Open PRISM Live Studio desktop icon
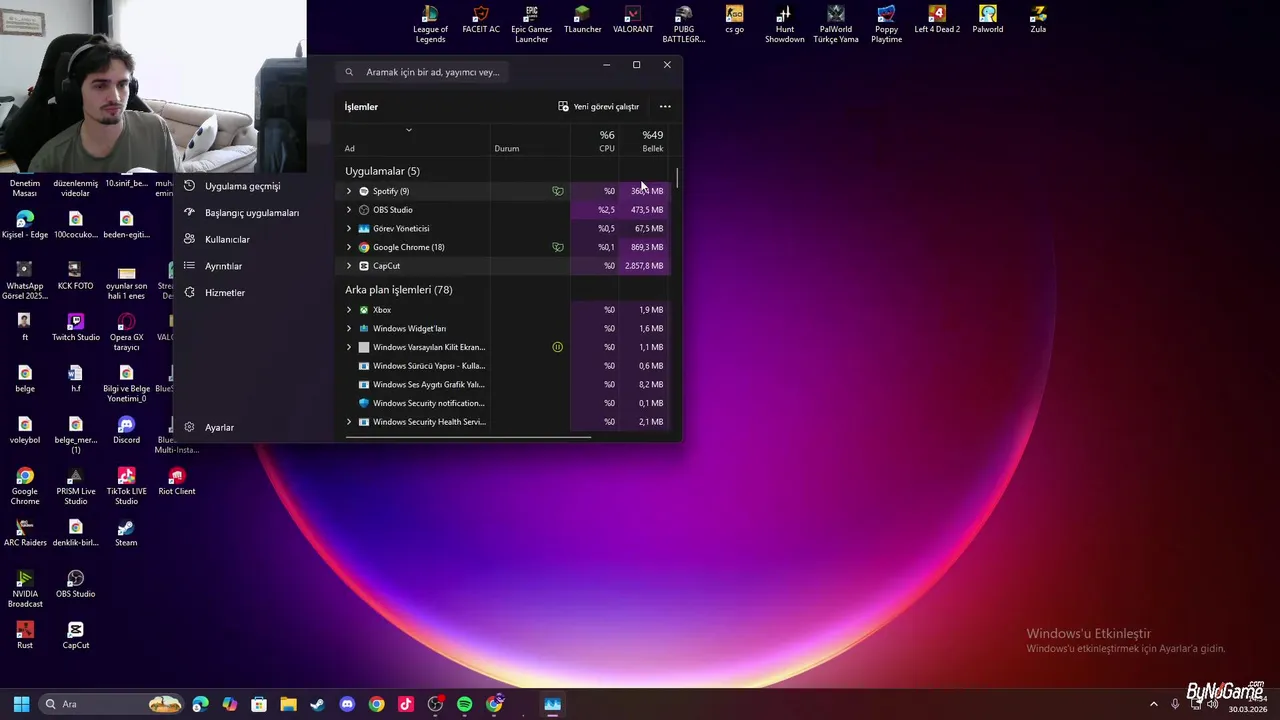 point(76,486)
